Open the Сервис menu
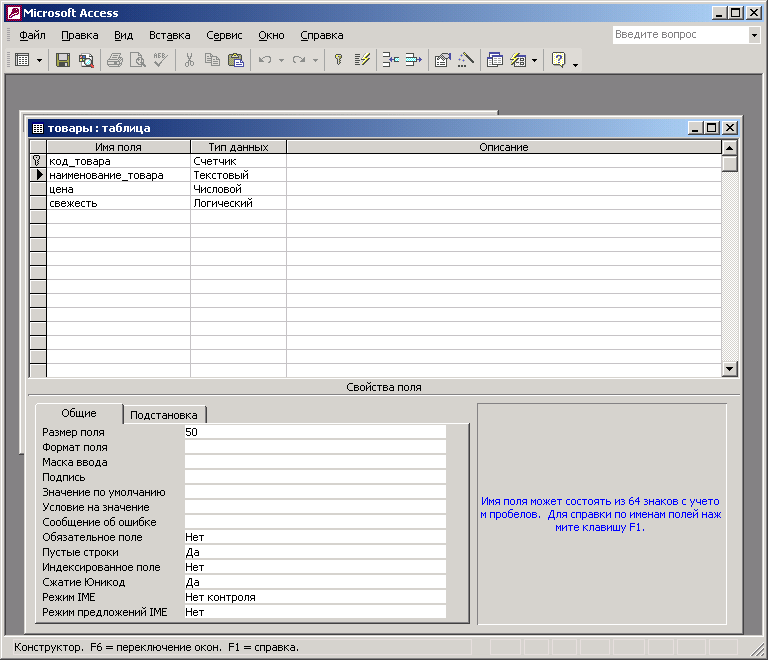 [224, 35]
